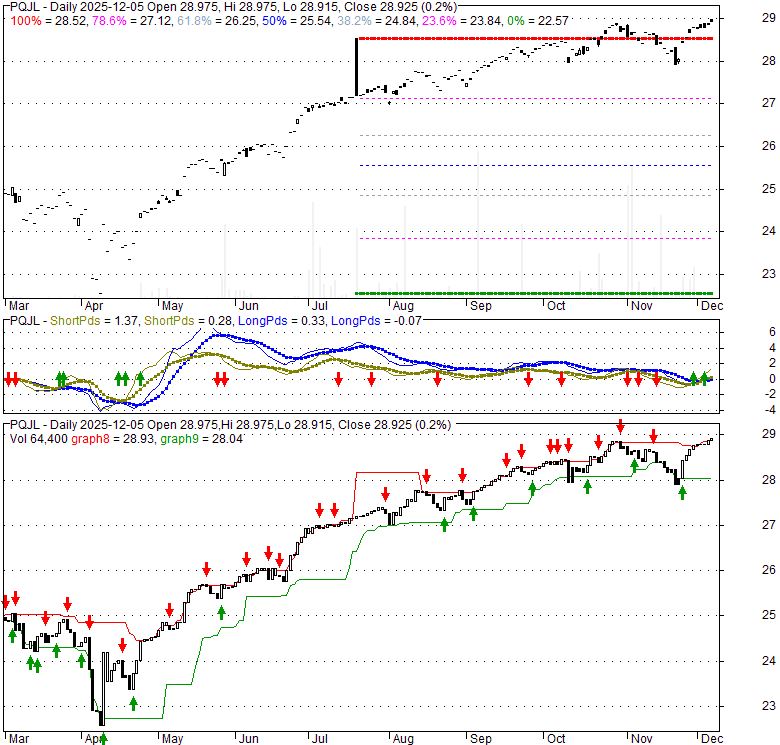
Task: Click the Dec month label under top chart
Action: coord(712,306)
